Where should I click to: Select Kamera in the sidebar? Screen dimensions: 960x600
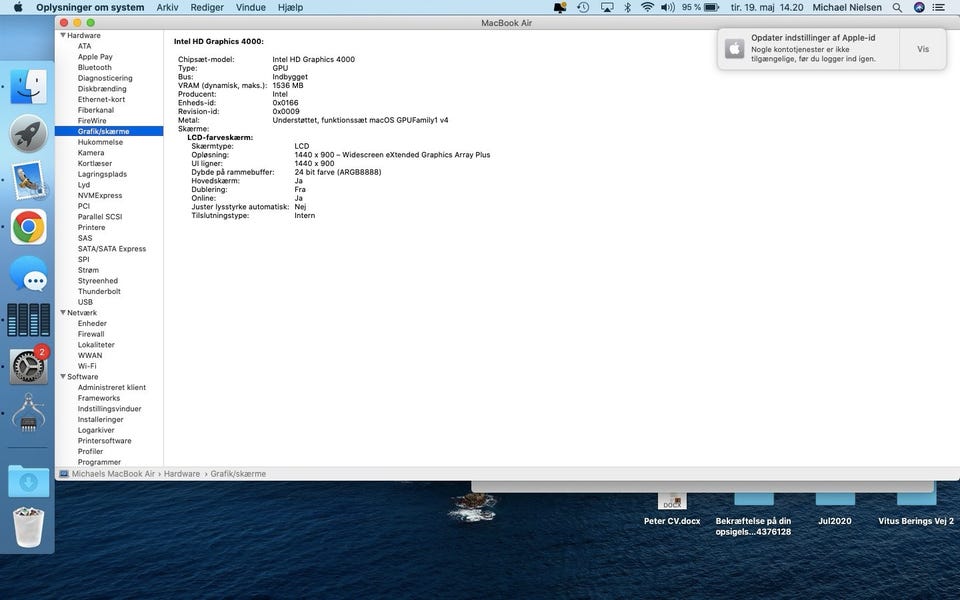(x=91, y=152)
